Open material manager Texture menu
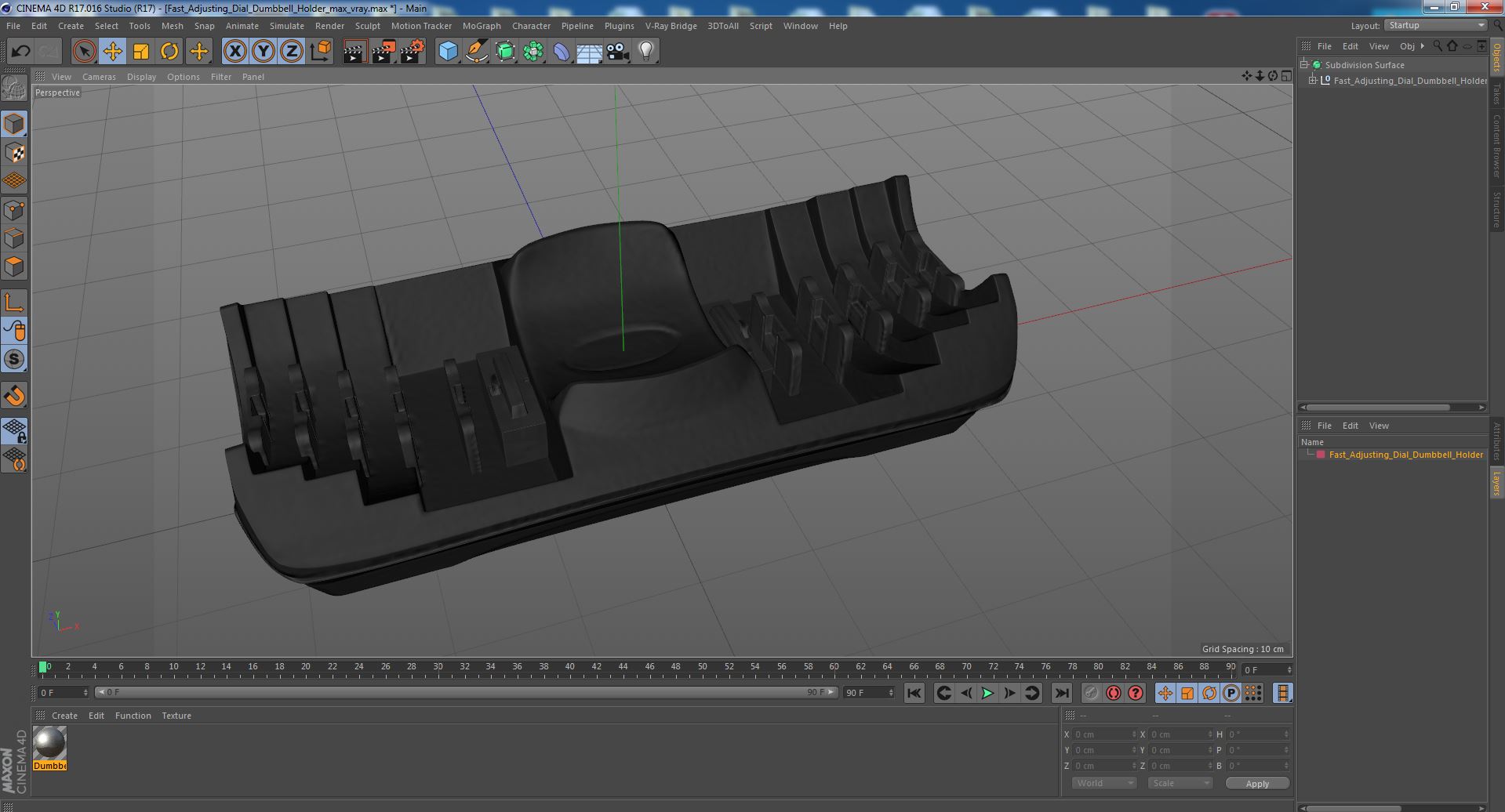 176,716
